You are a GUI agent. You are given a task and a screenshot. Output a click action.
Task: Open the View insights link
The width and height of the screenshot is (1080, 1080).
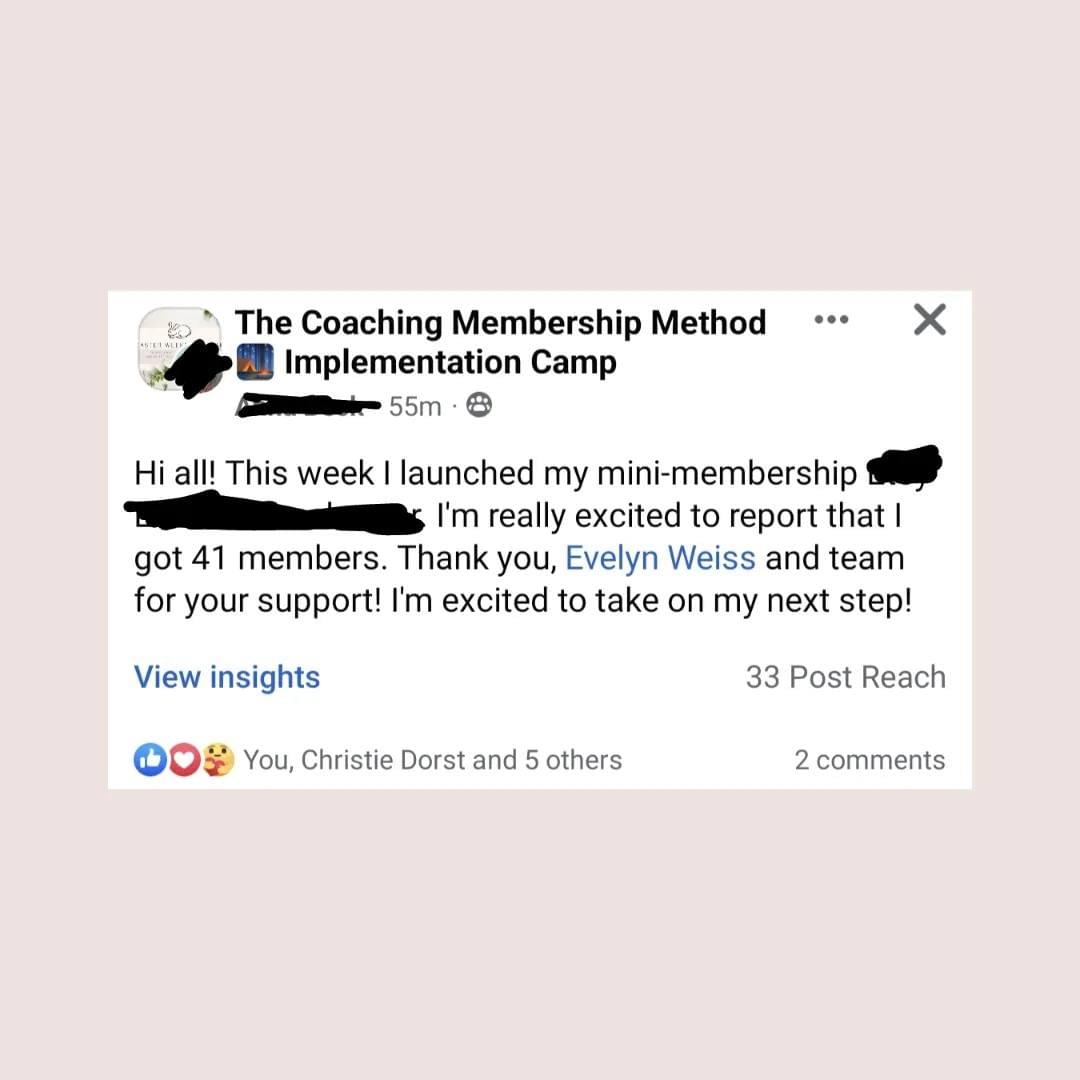(227, 677)
